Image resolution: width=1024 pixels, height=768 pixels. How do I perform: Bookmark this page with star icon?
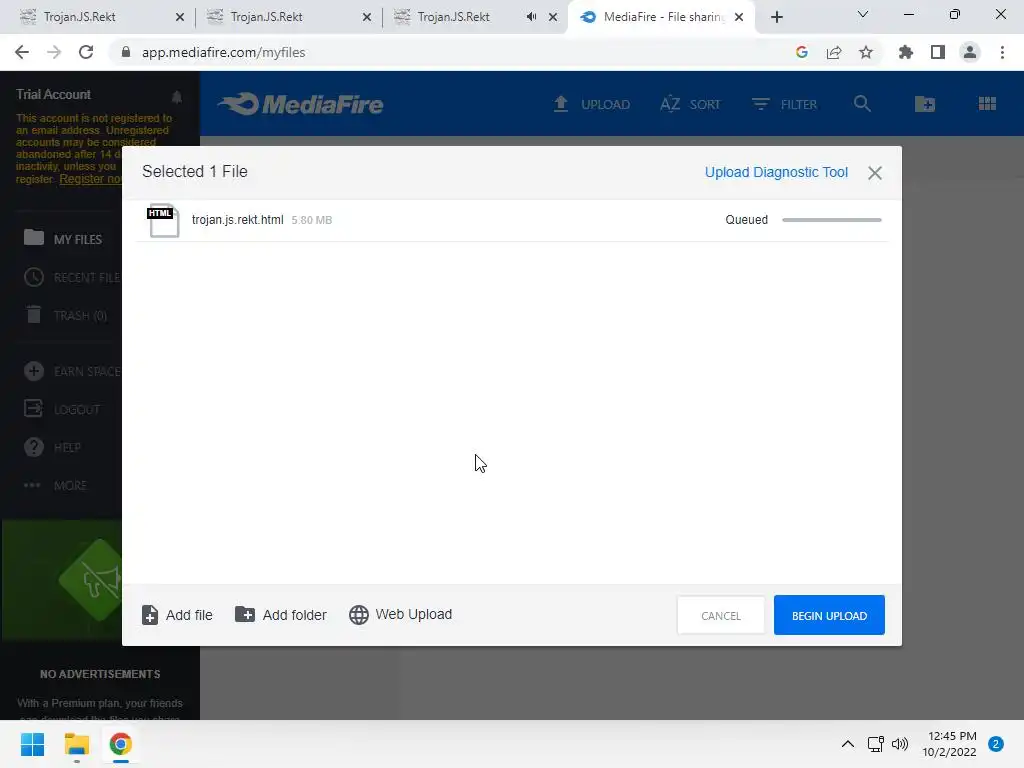point(866,52)
